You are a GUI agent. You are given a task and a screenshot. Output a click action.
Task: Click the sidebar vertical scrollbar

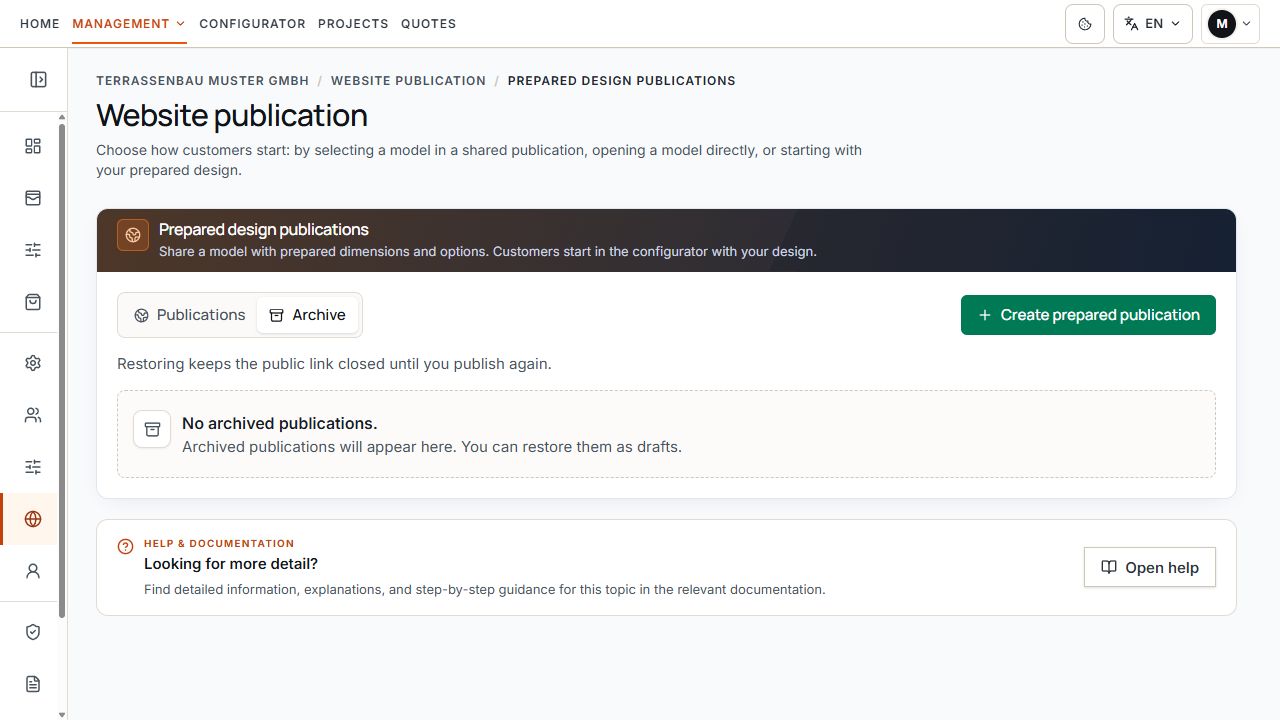(62, 370)
